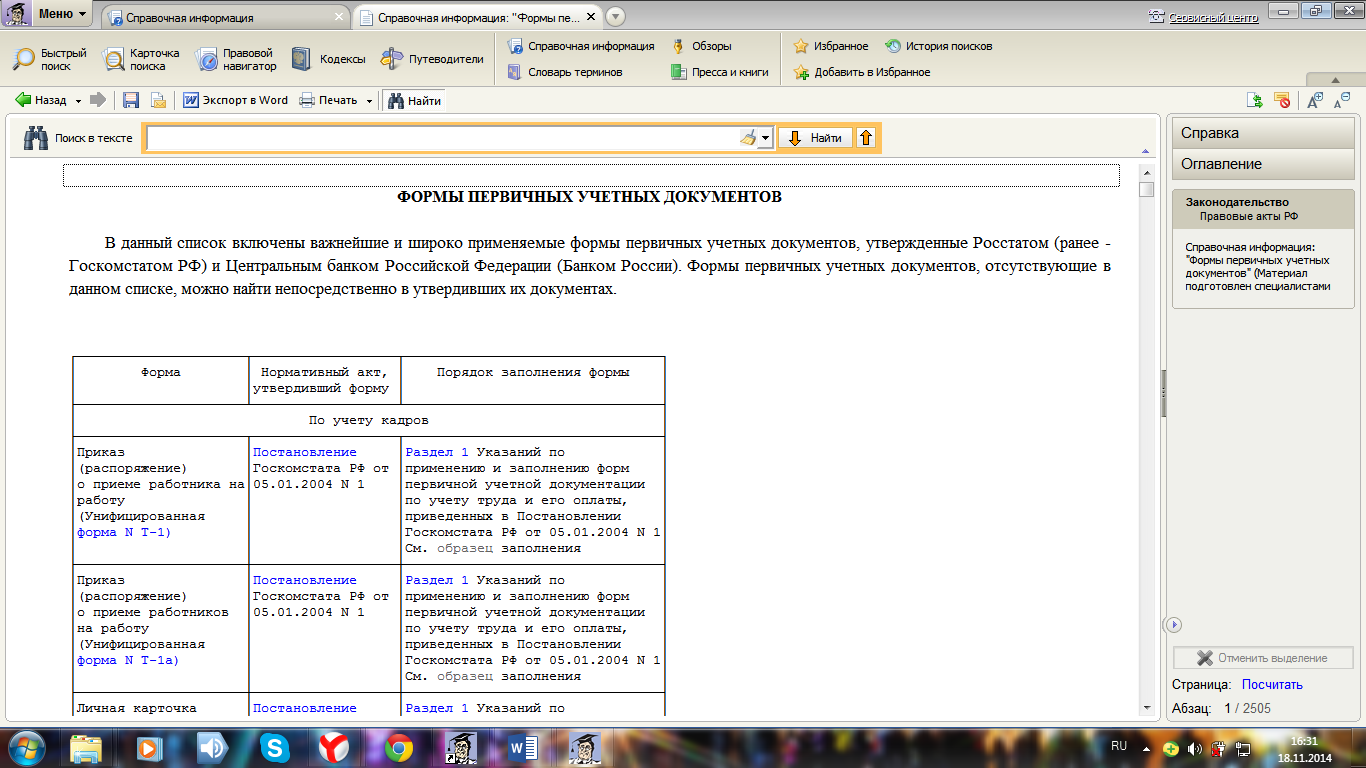Click scrollbar up arrow
Viewport: 1366px width, 768px height.
(1147, 171)
